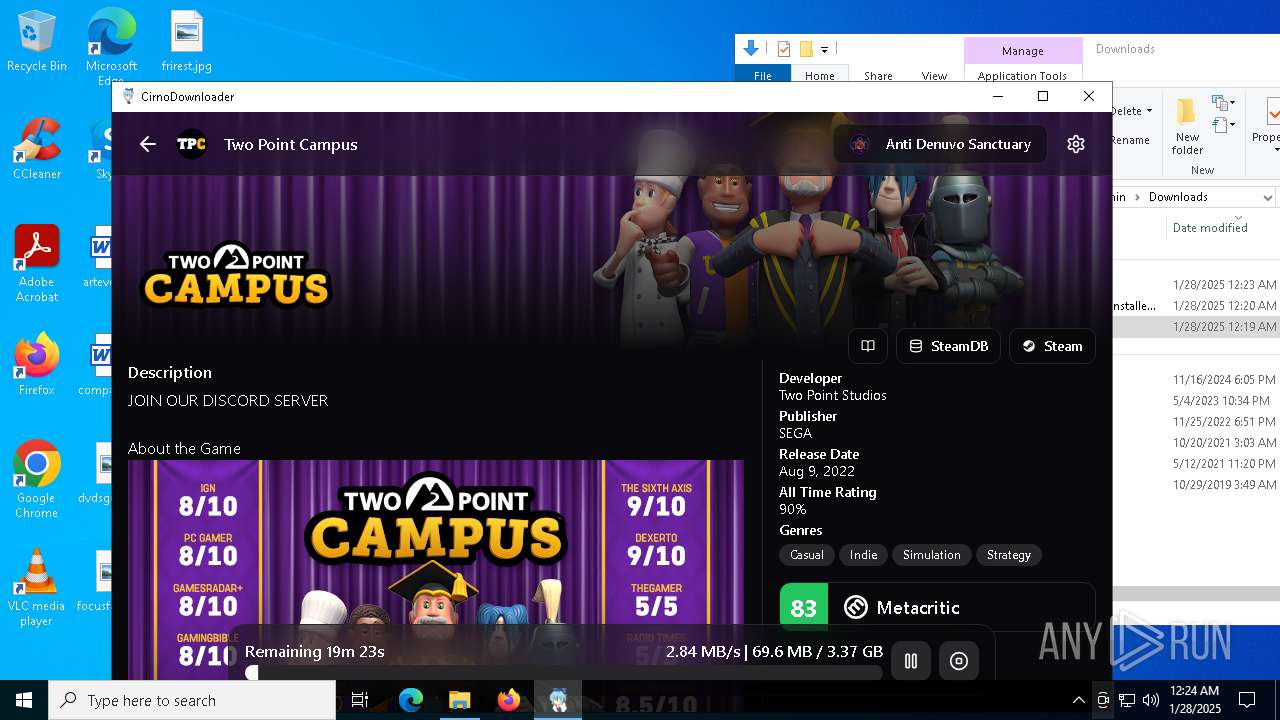Open the Anti Denuvo Sanctuary button
Image resolution: width=1280 pixels, height=720 pixels.
click(x=940, y=144)
